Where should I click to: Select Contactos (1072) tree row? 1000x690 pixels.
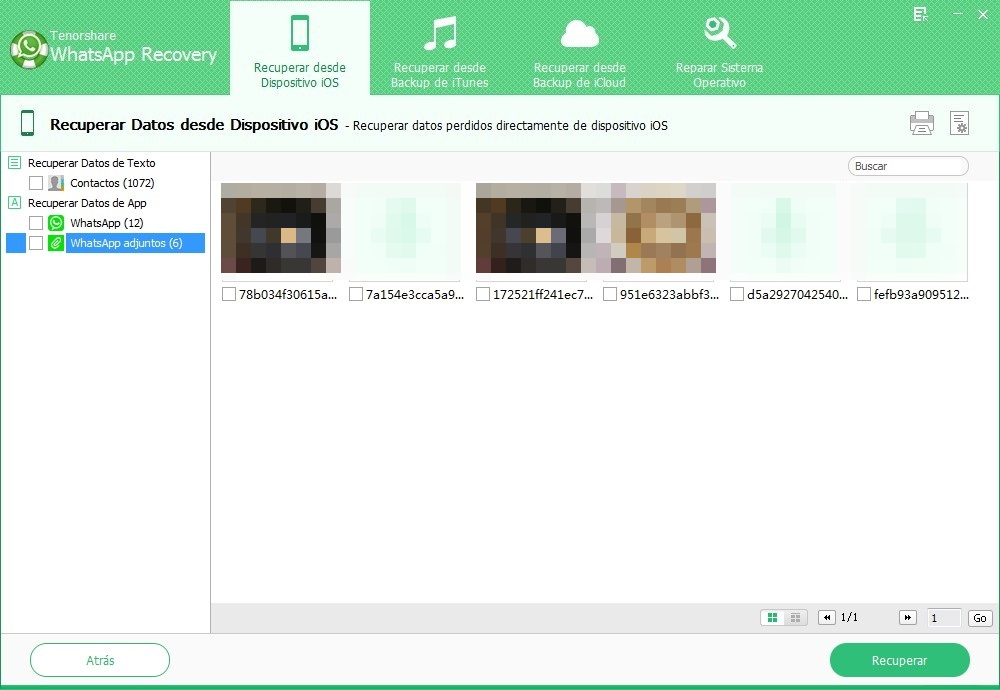pos(105,183)
